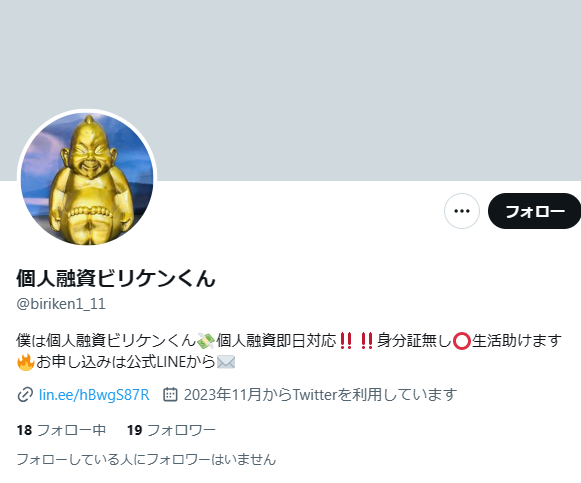Click the フォローしている人にフォロワーはいません notice
The height and width of the screenshot is (483, 581).
click(146, 459)
